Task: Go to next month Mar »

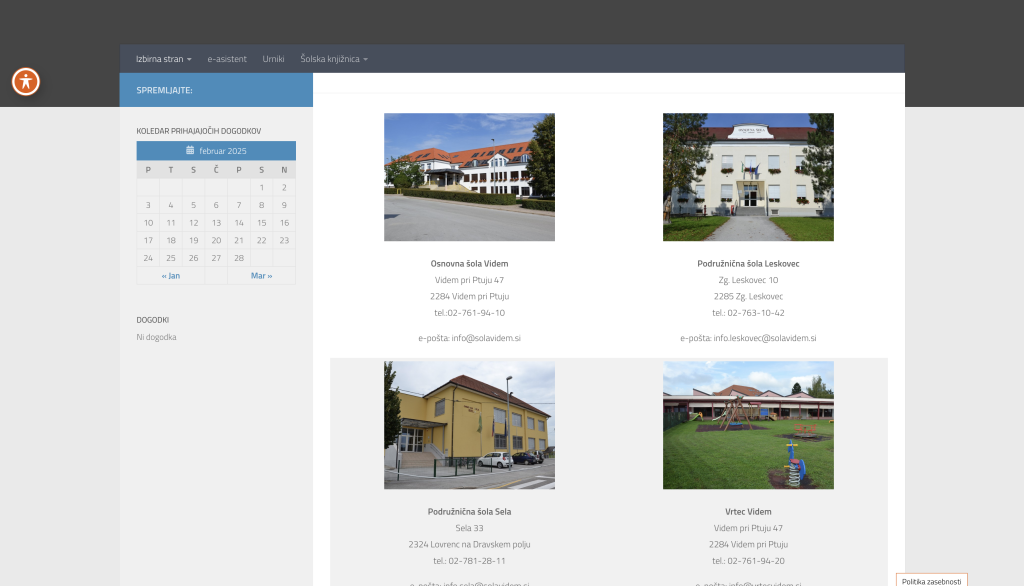Action: (x=261, y=276)
